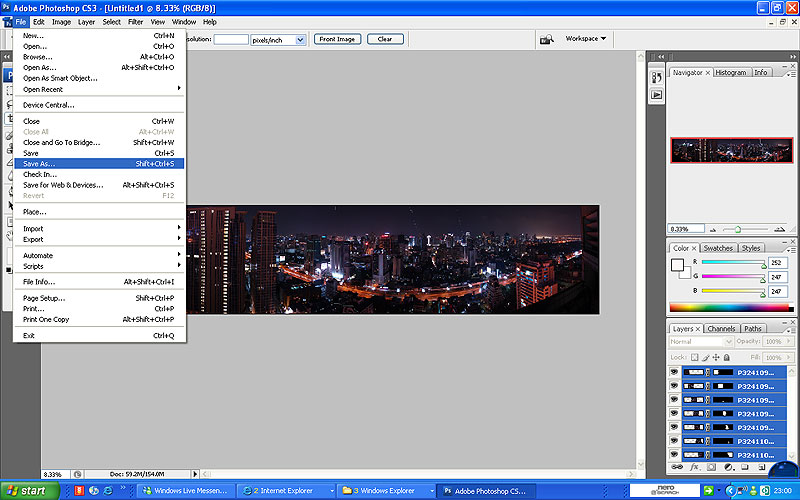Screen dimensions: 800x500
Task: Toggle eye icon of fifth layer from top
Action: click(674, 427)
